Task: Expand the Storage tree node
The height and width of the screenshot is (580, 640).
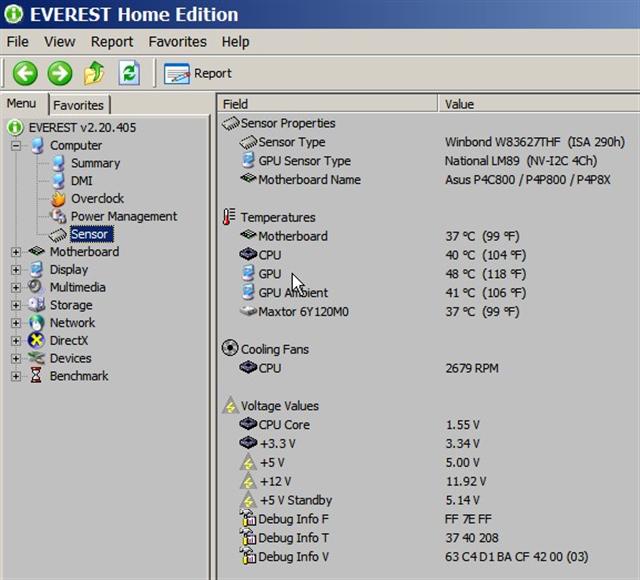Action: point(16,305)
